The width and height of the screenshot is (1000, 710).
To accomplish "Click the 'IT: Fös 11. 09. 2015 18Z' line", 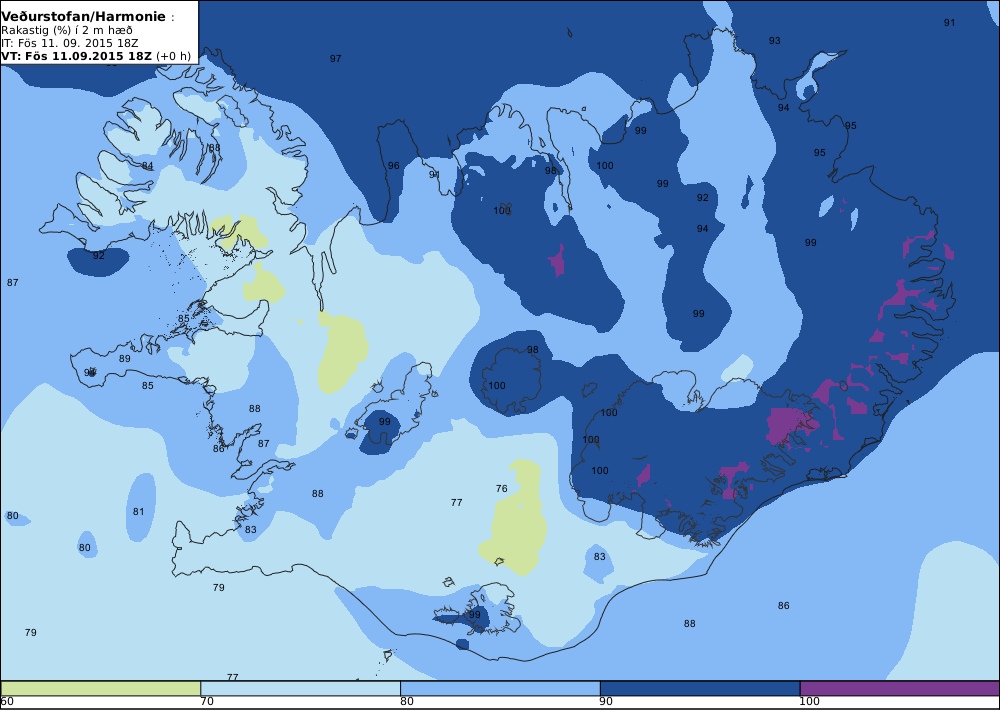I will click(70, 43).
